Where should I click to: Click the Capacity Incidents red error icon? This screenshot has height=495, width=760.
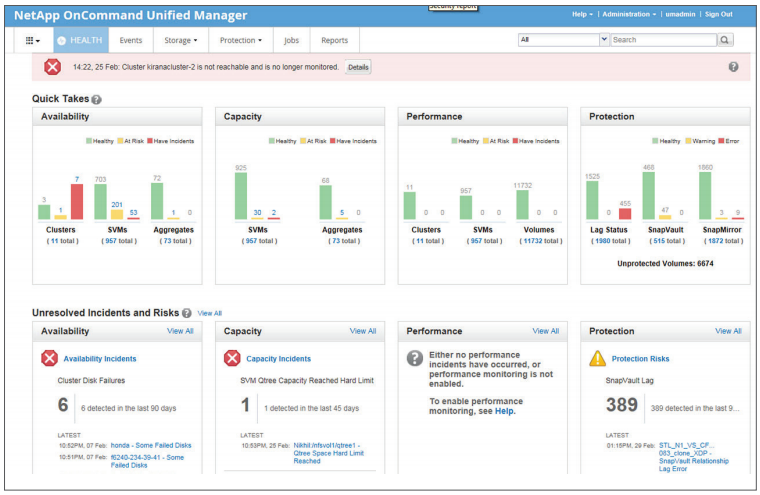click(x=232, y=359)
